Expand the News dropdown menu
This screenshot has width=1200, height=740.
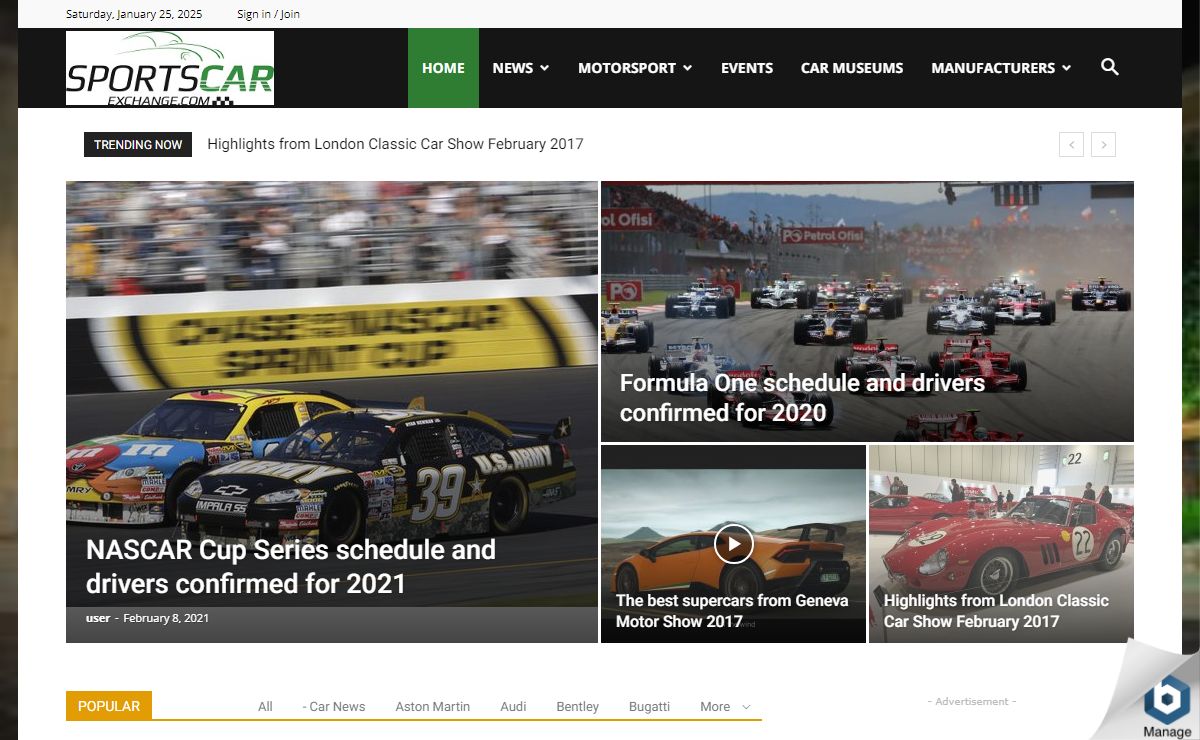pos(520,68)
